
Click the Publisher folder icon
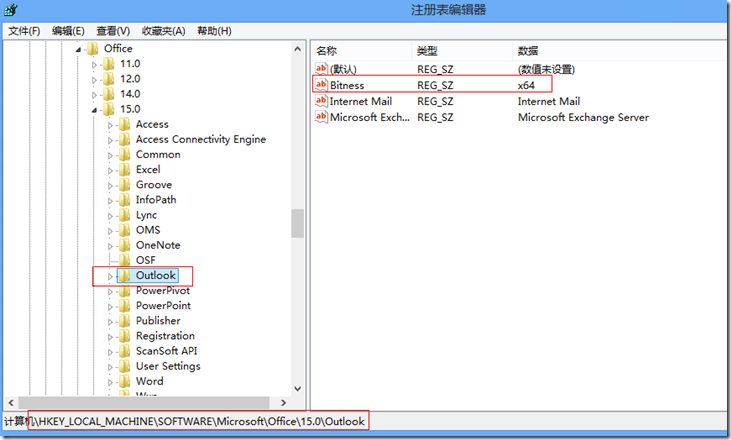click(124, 321)
